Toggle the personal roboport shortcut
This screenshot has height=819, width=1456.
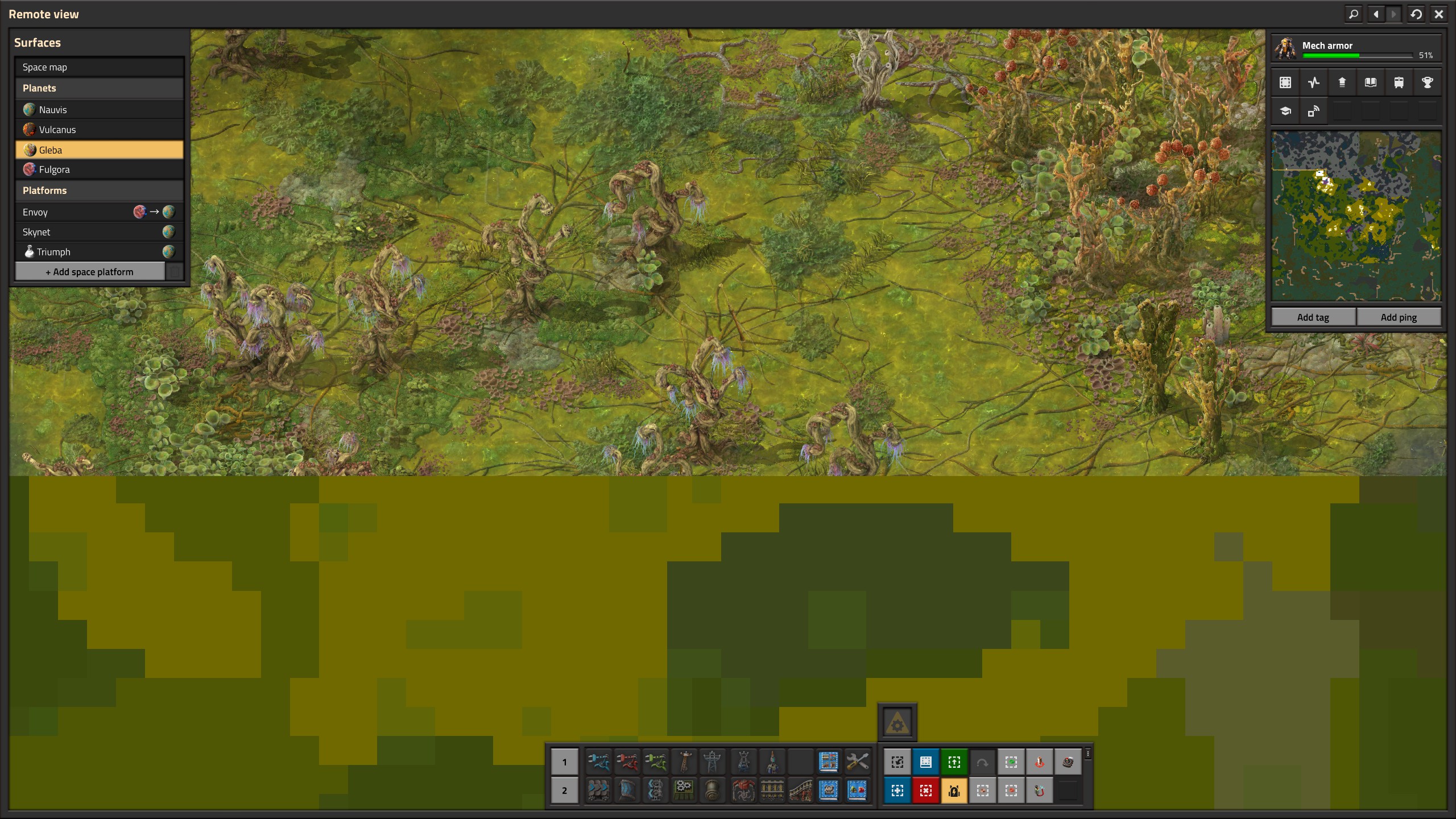click(1040, 762)
